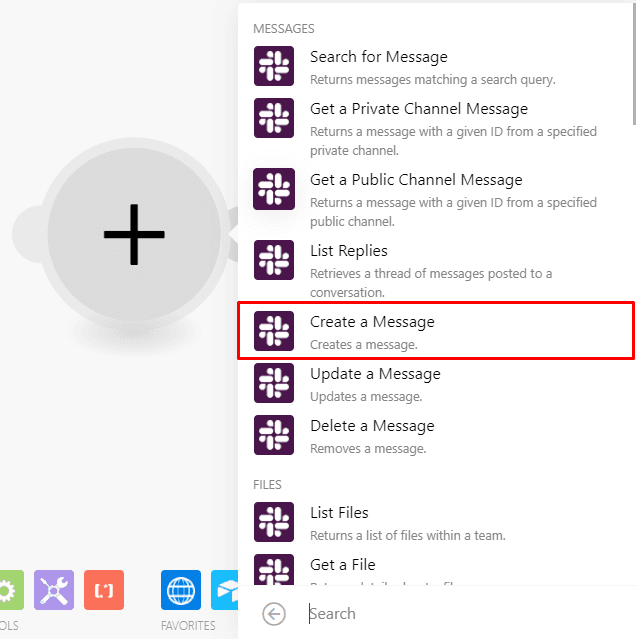Click the blue globe HTTP favorite icon
Image resolution: width=636 pixels, height=639 pixels.
(181, 590)
